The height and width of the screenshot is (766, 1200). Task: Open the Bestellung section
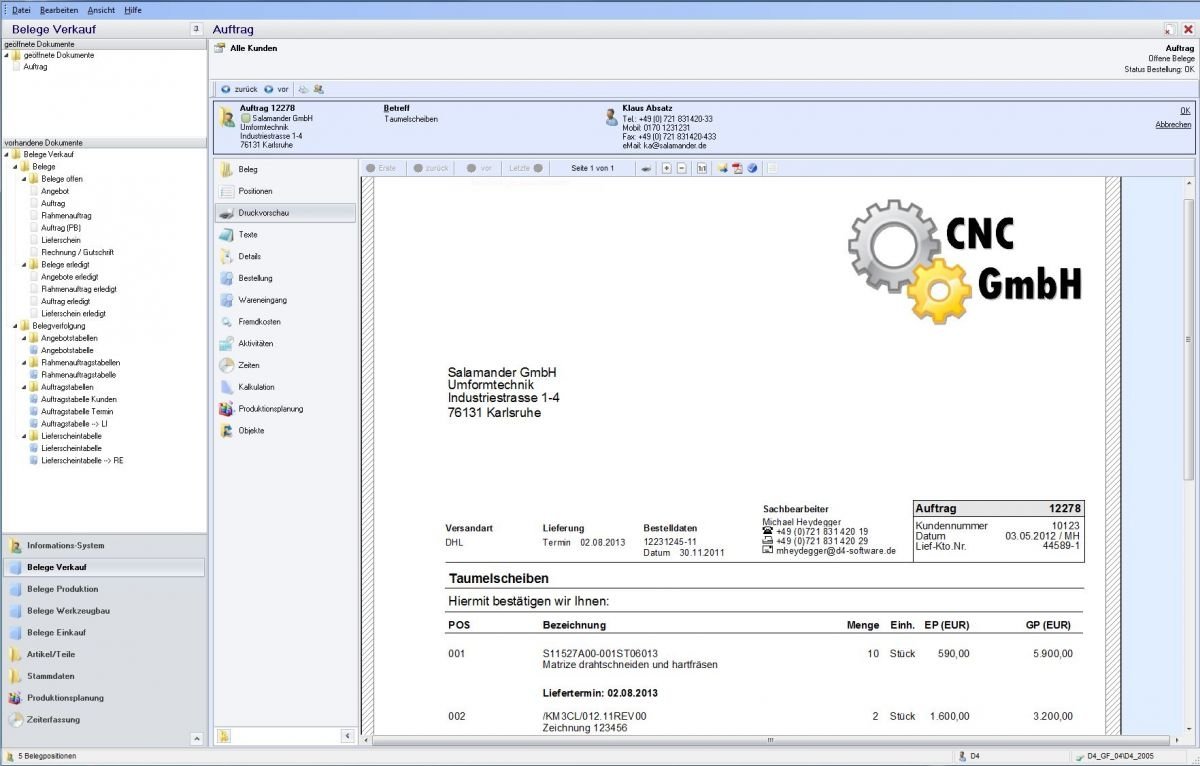[284, 278]
